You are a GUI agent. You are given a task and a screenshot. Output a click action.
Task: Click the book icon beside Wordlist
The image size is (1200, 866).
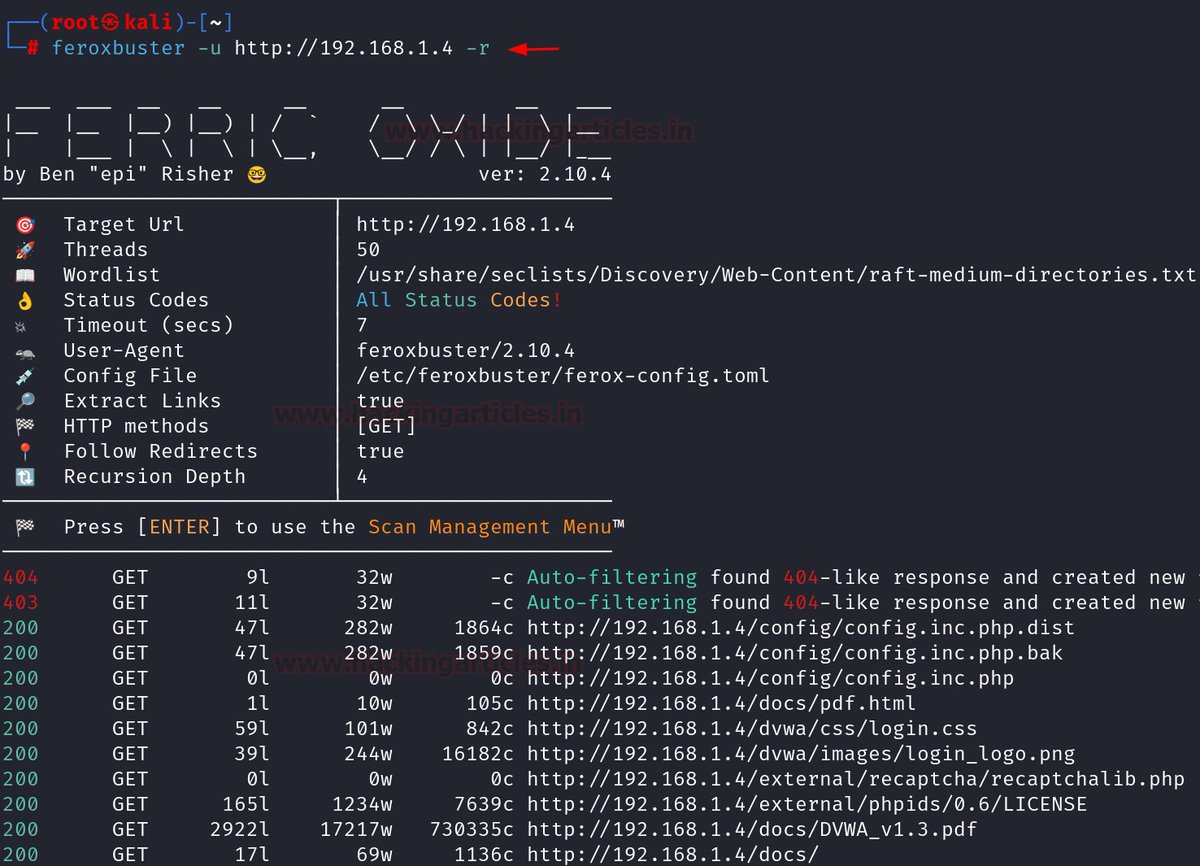pyautogui.click(x=25, y=274)
